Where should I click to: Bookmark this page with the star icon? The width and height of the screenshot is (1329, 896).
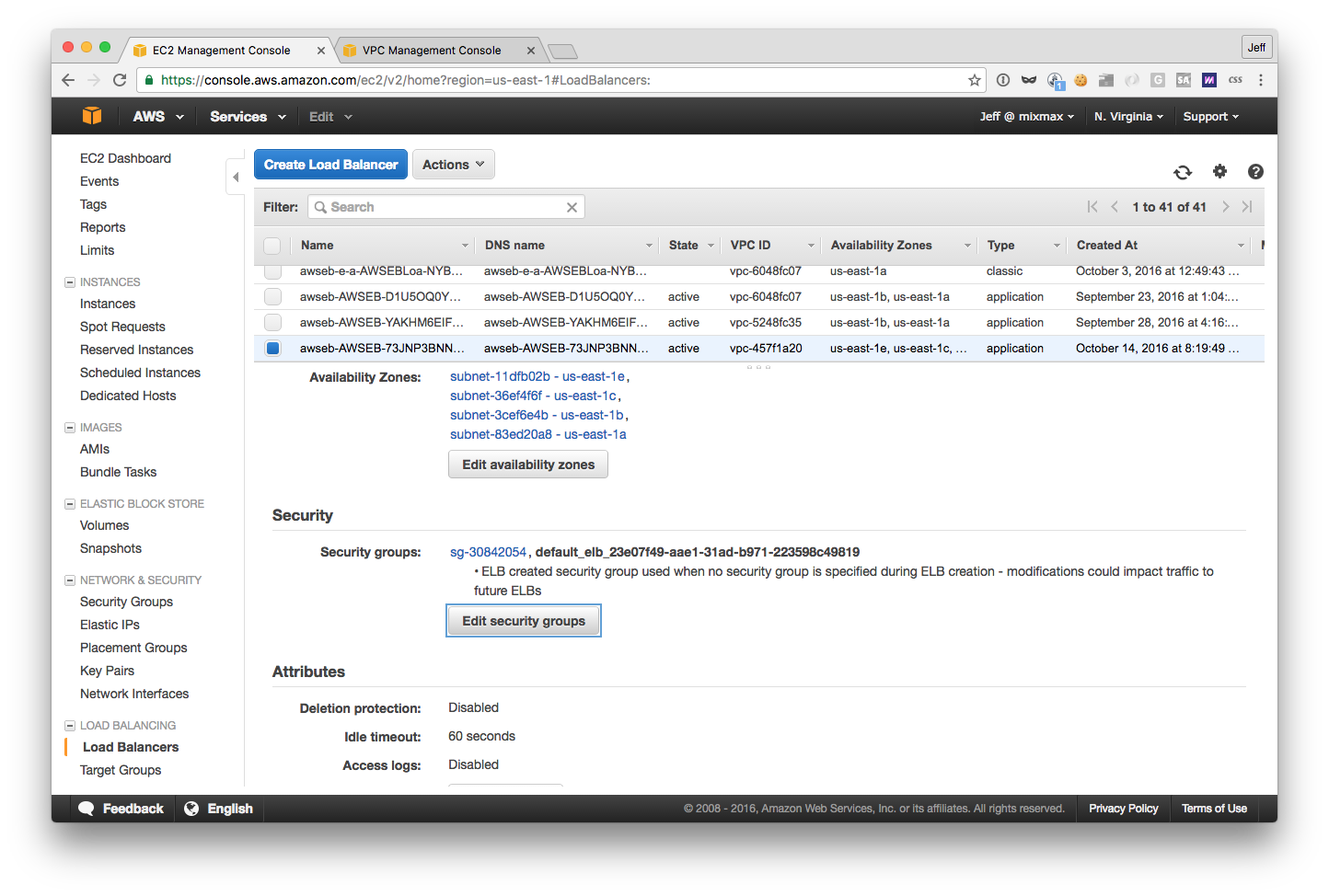click(975, 80)
